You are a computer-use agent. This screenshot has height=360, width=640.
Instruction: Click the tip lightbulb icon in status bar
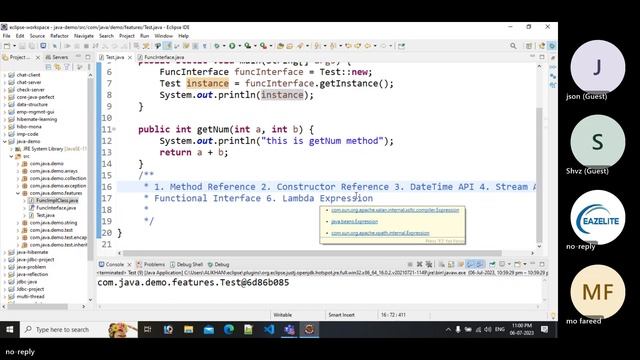[553, 315]
